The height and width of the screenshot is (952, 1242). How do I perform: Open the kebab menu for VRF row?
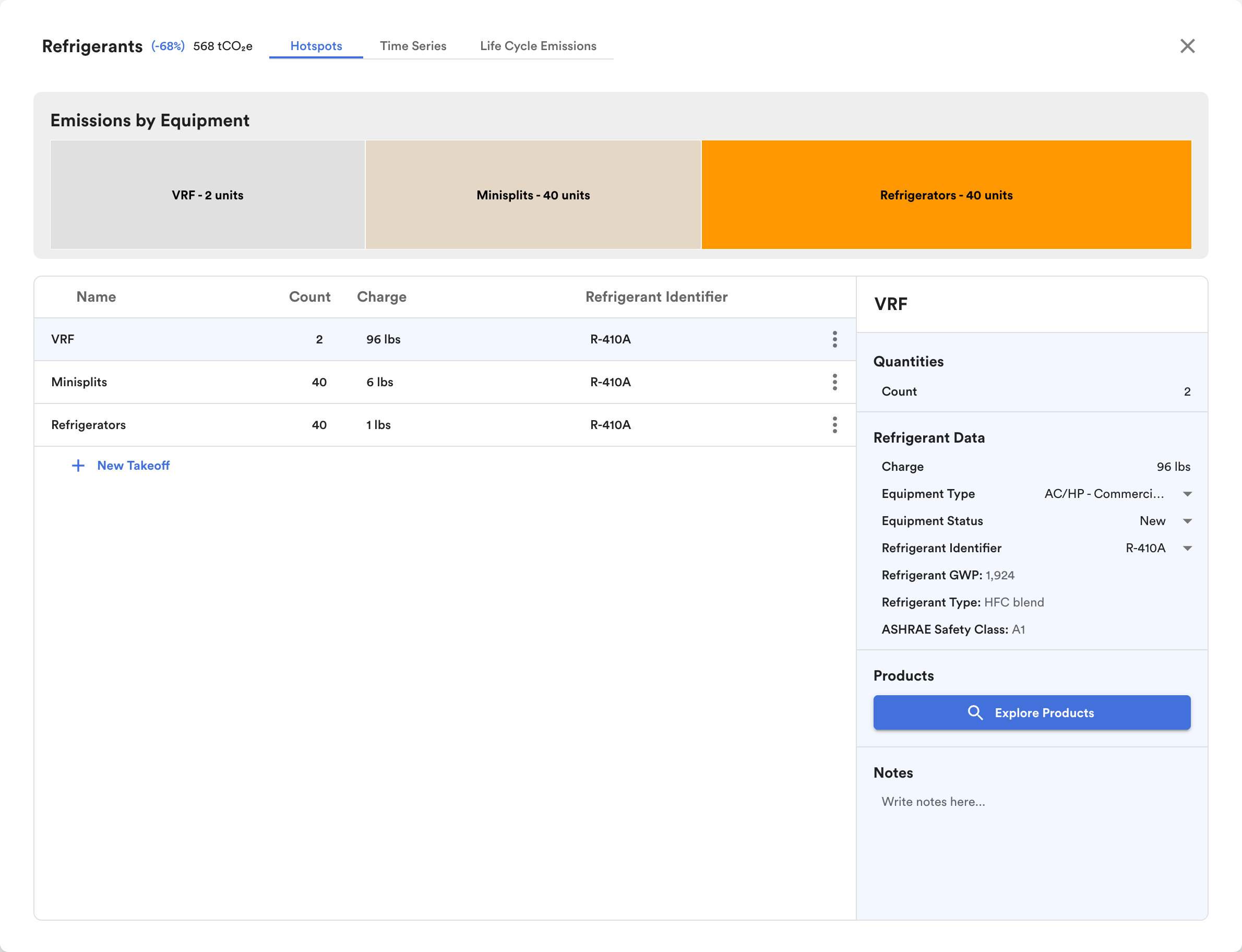click(834, 339)
